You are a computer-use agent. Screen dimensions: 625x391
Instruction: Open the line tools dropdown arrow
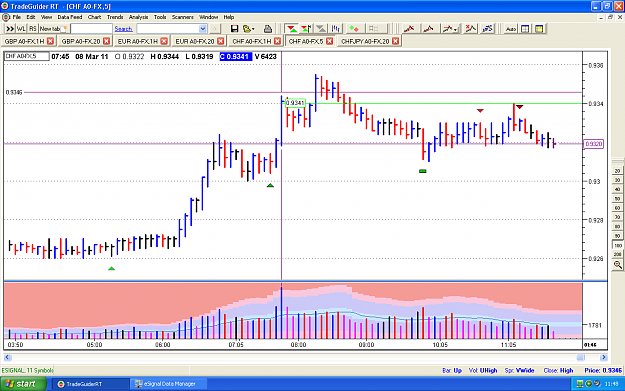click(x=456, y=29)
